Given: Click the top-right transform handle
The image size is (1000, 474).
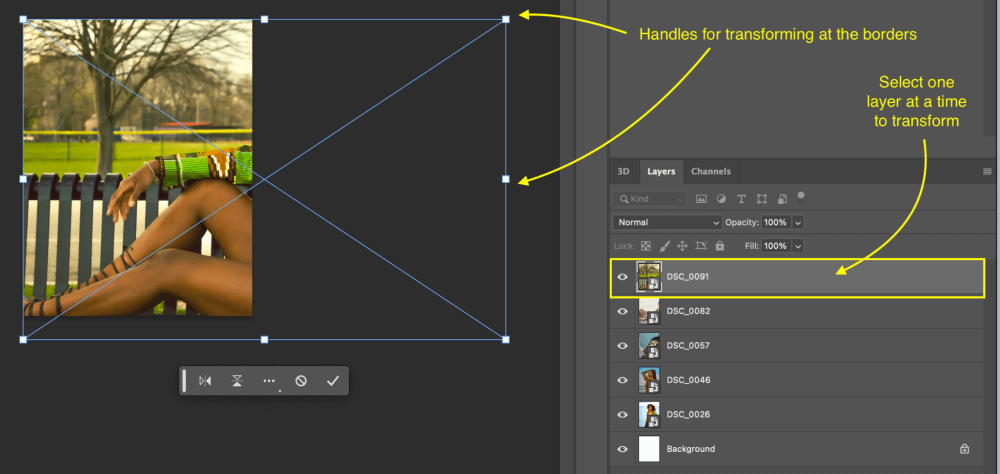Looking at the screenshot, I should click(x=506, y=19).
